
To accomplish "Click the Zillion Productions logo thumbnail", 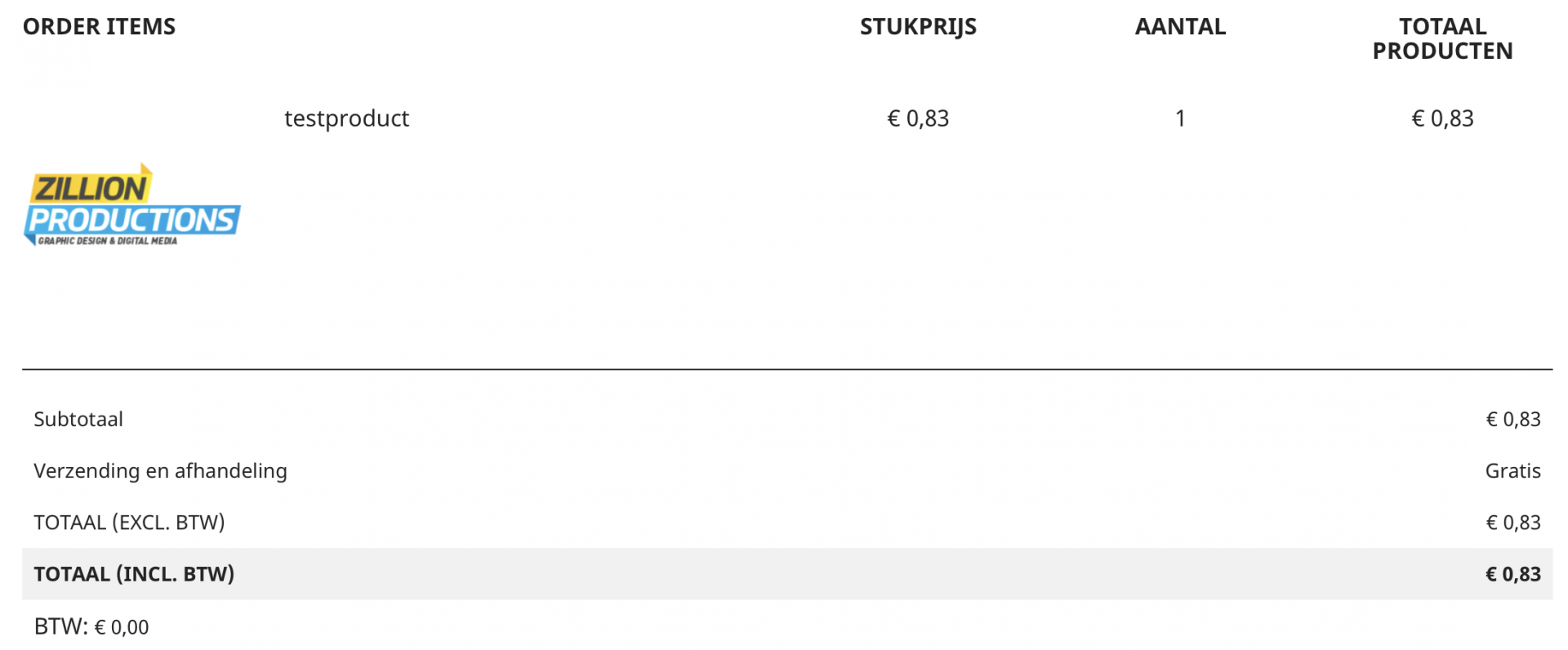I will [132, 204].
